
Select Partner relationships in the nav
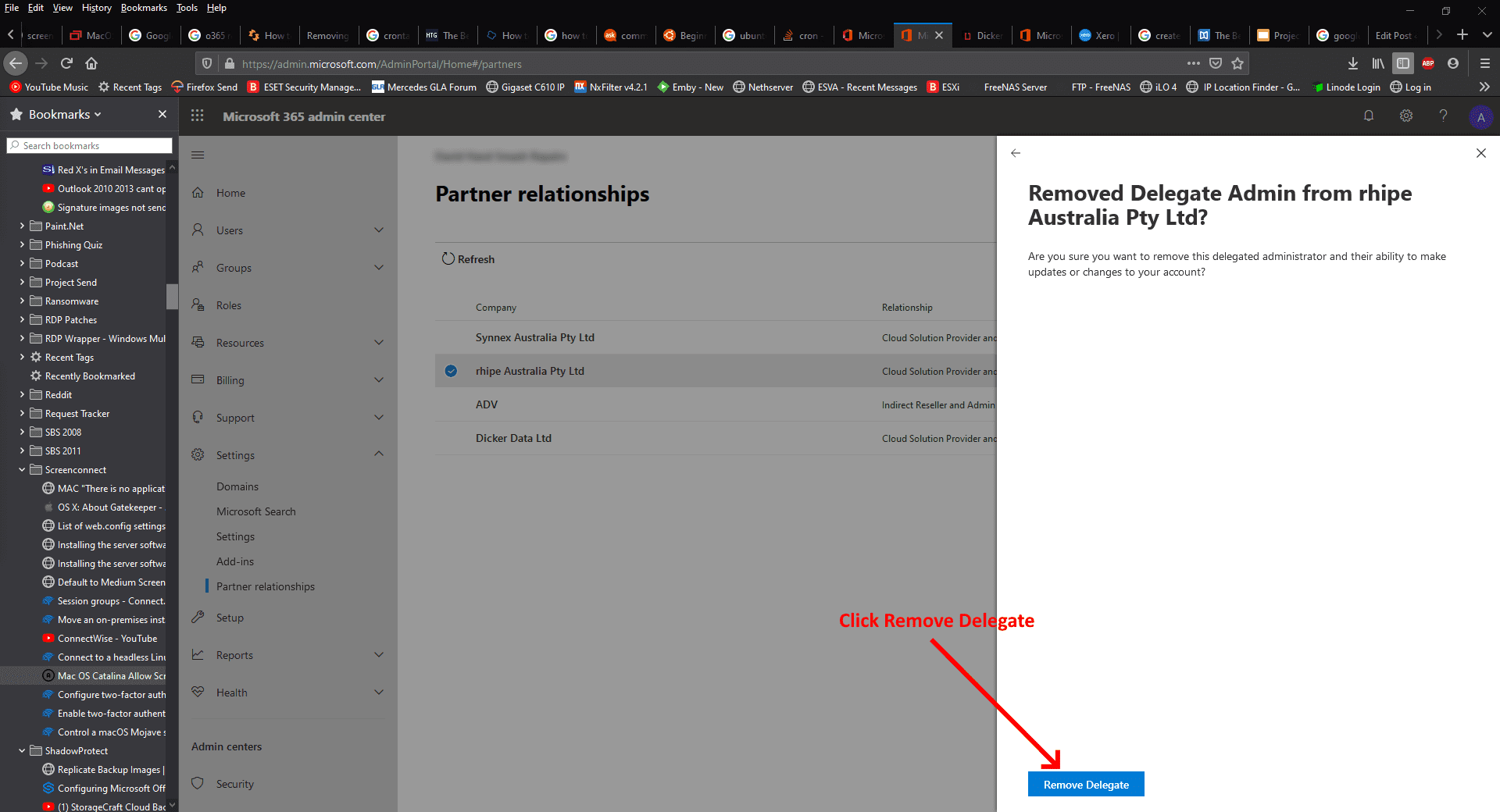pyautogui.click(x=266, y=586)
